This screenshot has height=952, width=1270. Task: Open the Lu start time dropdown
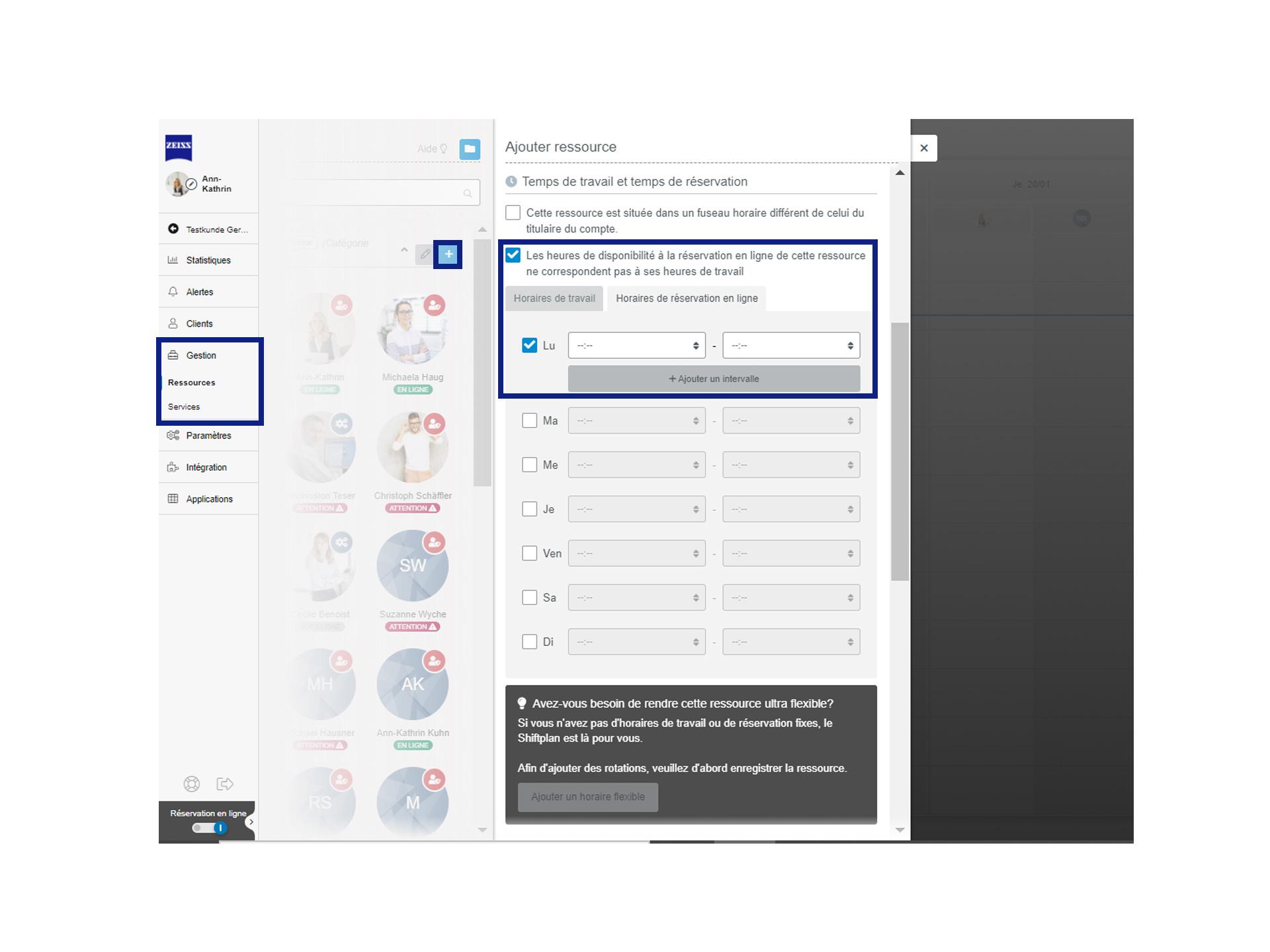(x=636, y=345)
